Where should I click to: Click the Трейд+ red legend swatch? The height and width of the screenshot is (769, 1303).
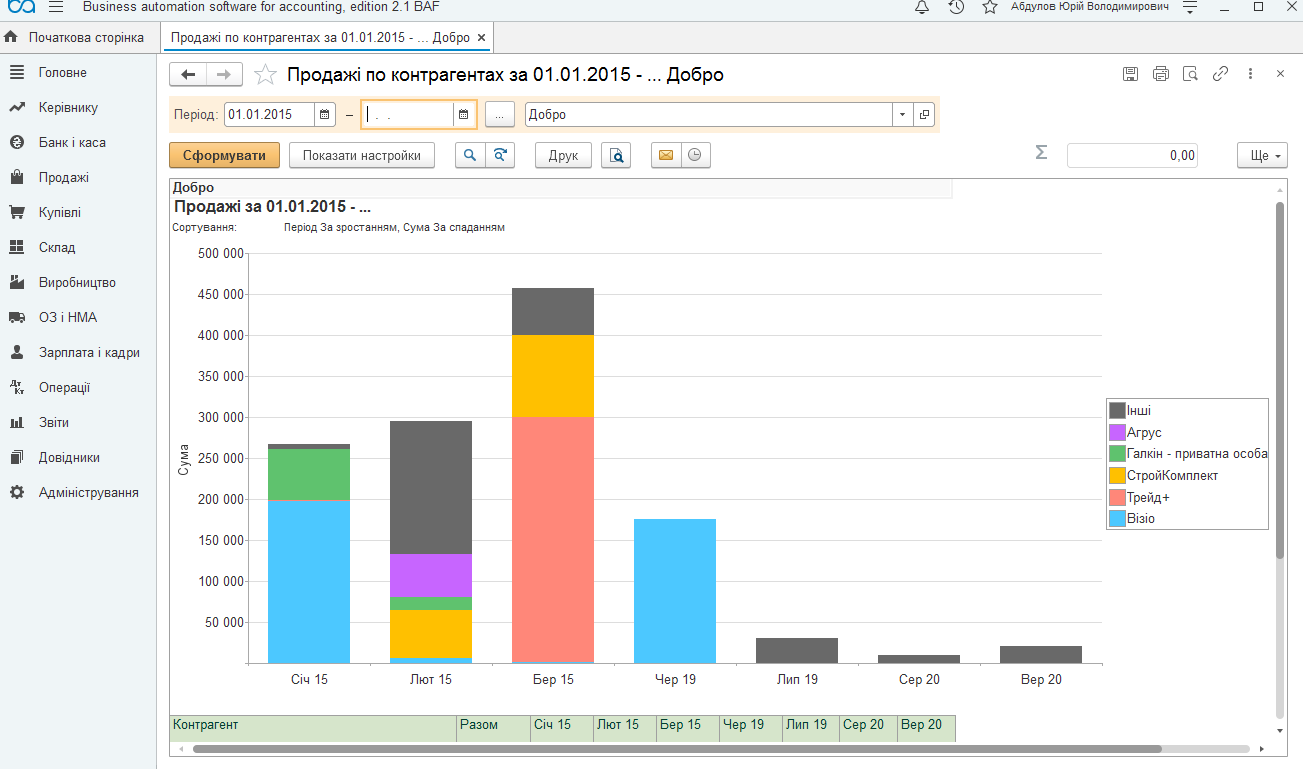tap(1117, 497)
